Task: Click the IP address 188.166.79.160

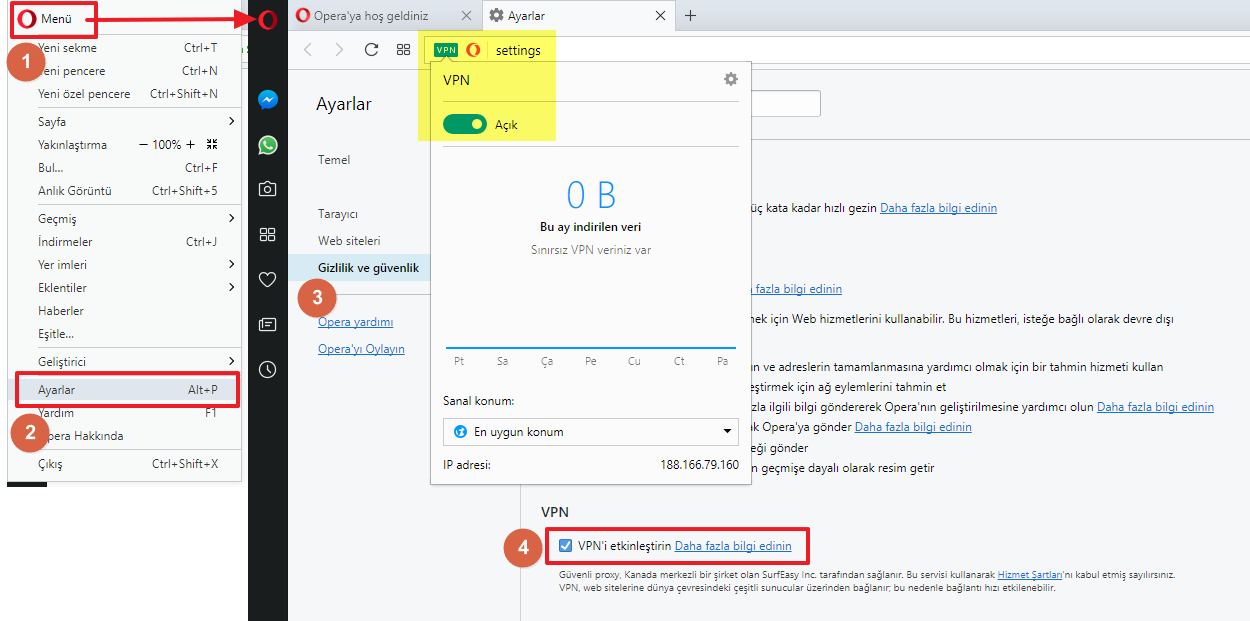Action: (x=699, y=465)
